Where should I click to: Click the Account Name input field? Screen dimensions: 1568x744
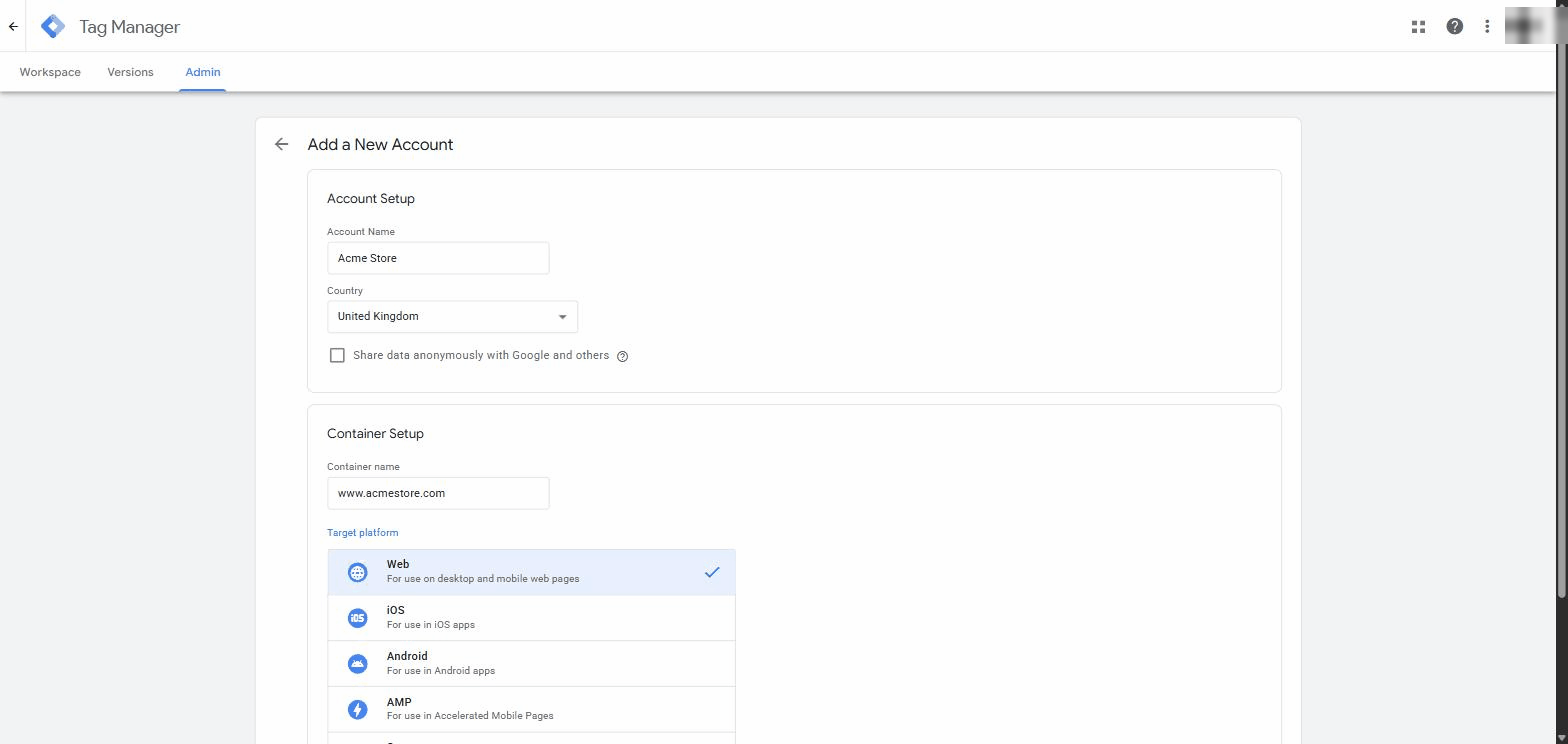coord(438,258)
